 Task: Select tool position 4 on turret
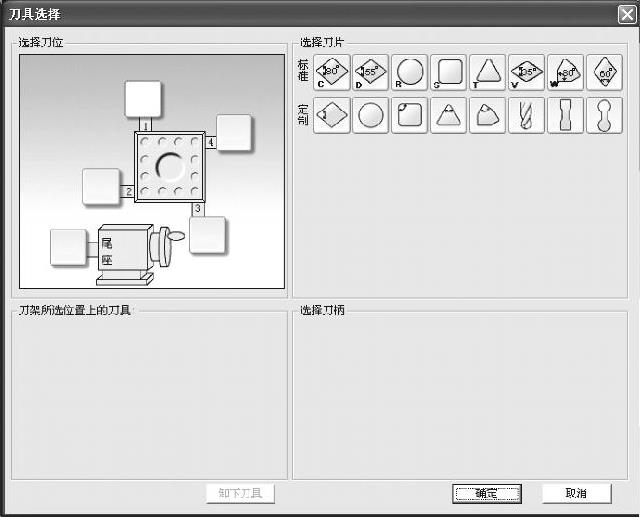coord(211,142)
